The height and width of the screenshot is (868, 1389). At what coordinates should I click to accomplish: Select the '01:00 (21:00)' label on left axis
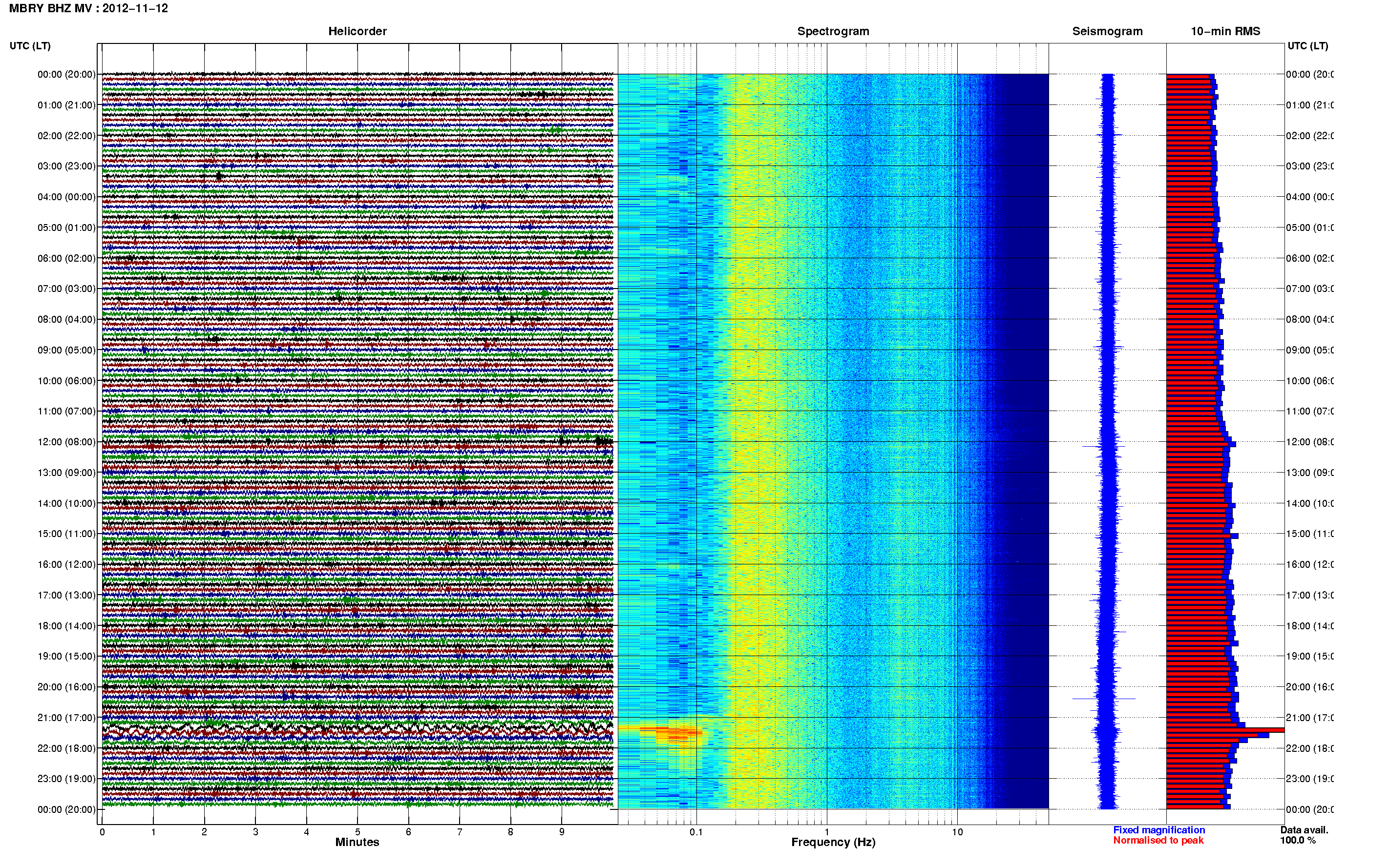(x=66, y=105)
